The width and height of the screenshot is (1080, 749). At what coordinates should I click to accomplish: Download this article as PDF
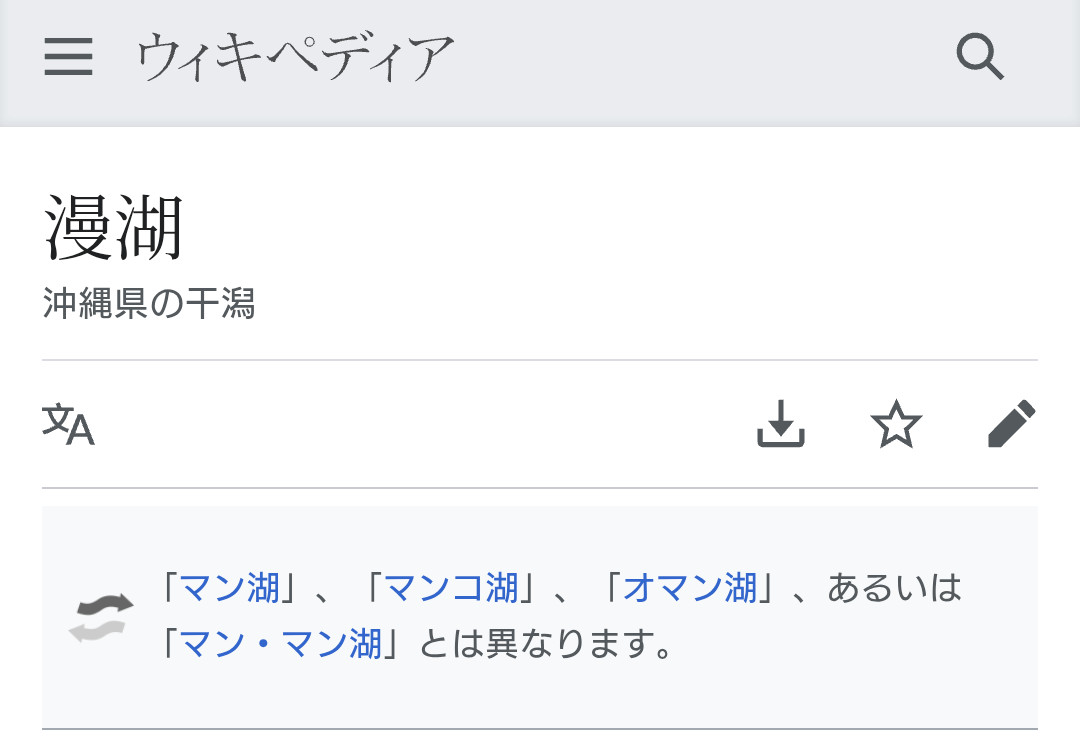pyautogui.click(x=780, y=425)
